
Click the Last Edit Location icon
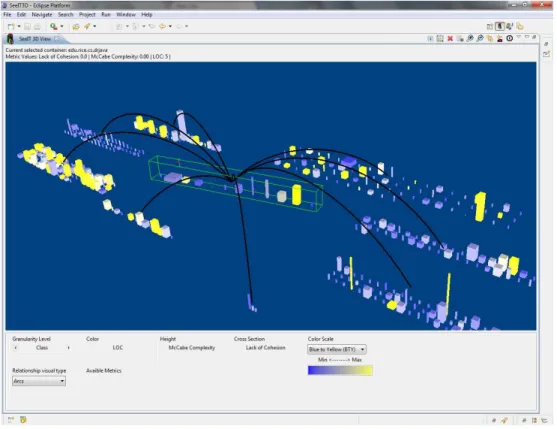(152, 26)
